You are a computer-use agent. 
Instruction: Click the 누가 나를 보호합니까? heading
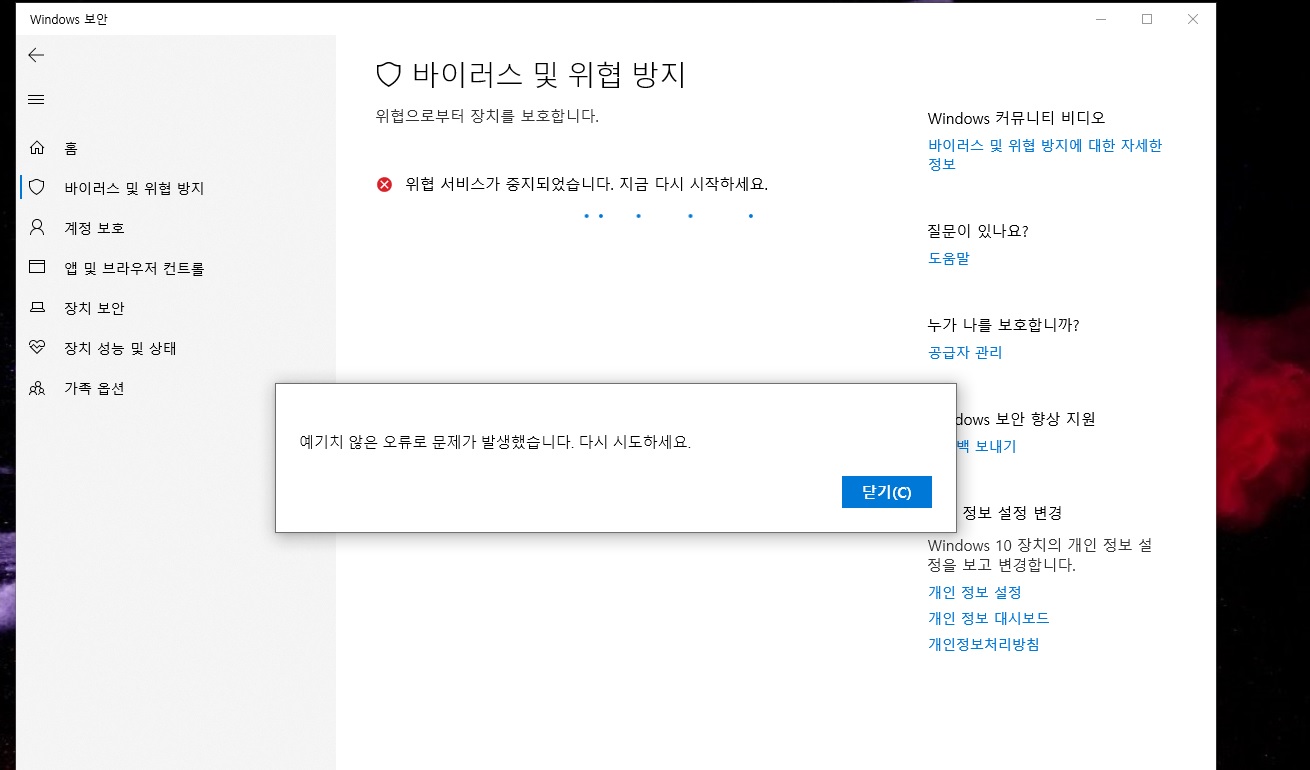[1004, 325]
